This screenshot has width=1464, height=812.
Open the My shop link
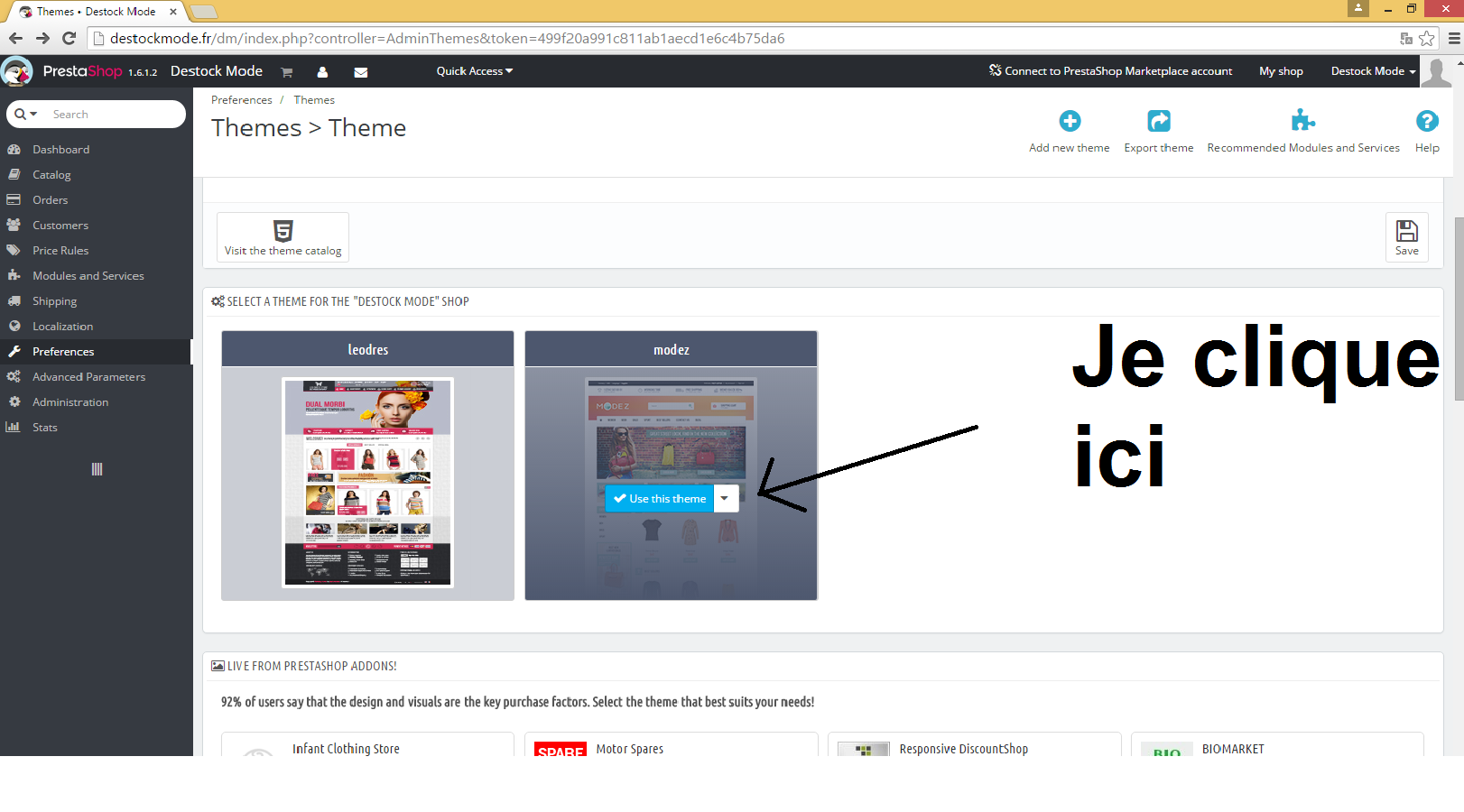pyautogui.click(x=1281, y=71)
